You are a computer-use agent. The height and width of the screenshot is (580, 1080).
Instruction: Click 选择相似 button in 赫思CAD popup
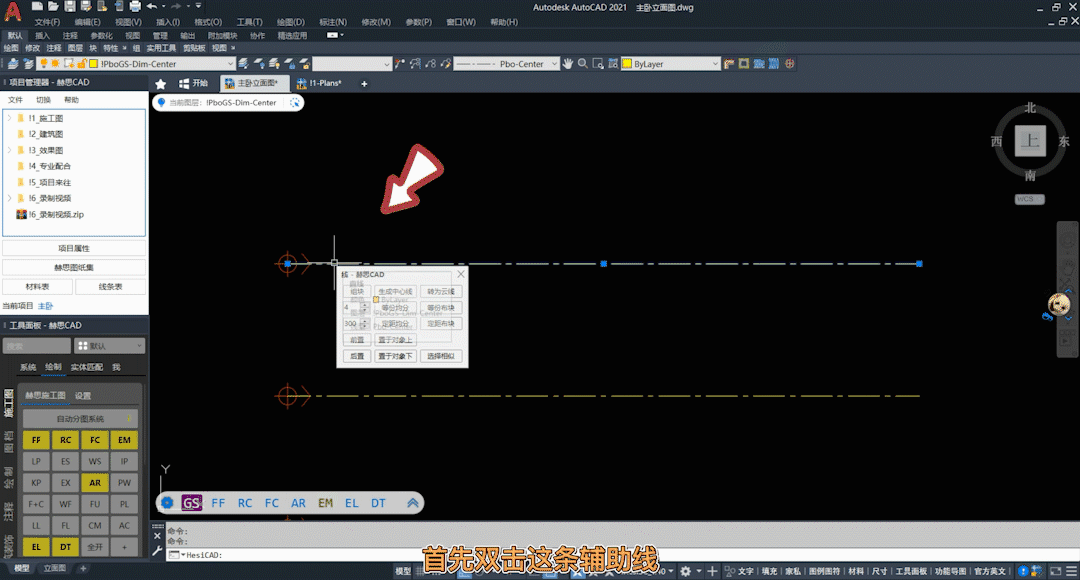click(440, 356)
